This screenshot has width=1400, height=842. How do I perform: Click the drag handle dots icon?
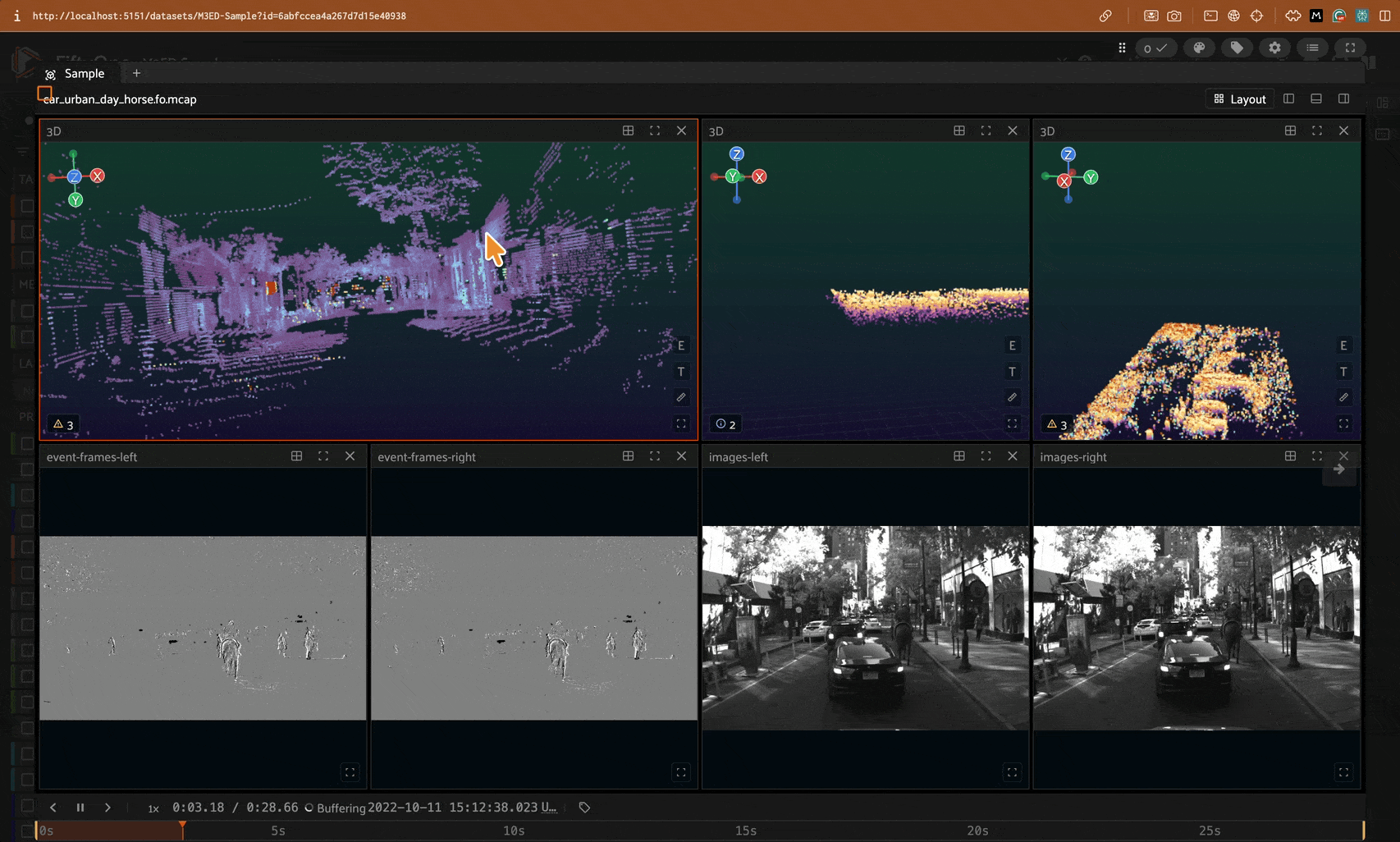click(x=1122, y=48)
